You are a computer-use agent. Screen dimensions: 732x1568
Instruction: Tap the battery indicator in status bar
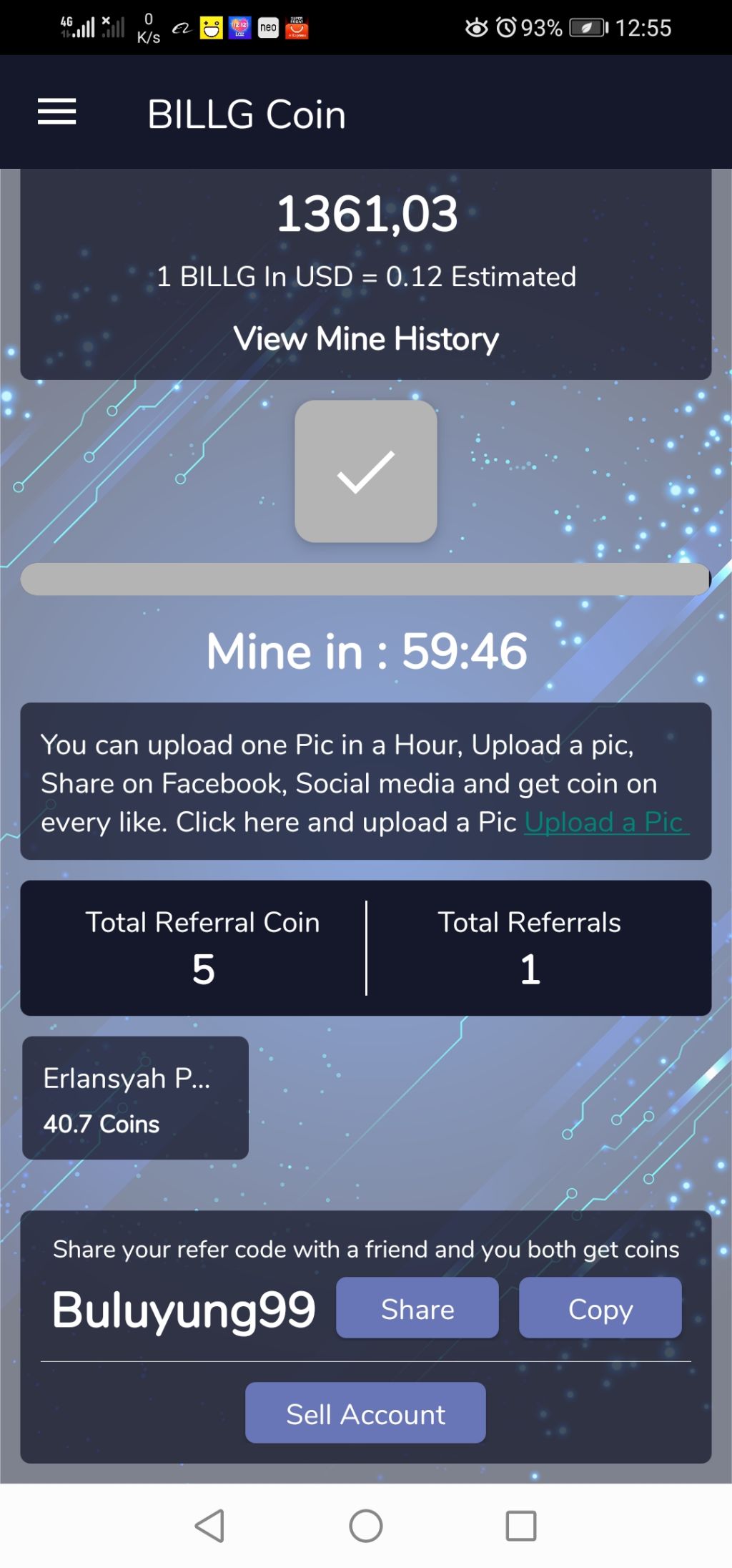pos(588,28)
